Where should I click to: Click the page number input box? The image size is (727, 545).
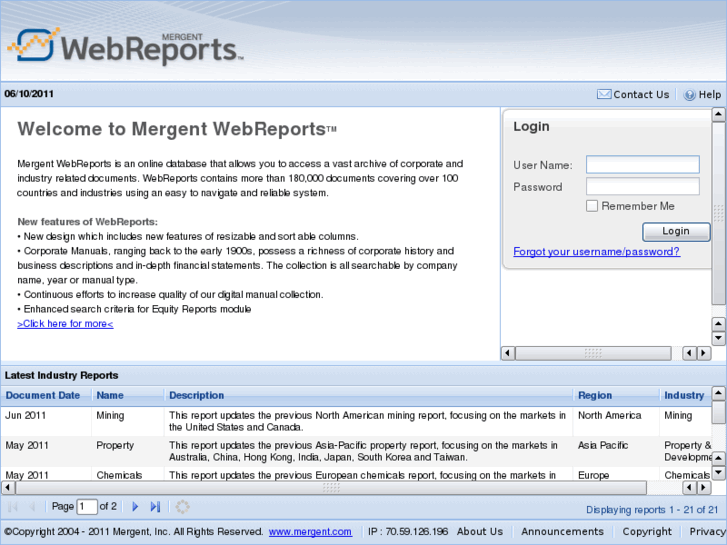[x=87, y=507]
